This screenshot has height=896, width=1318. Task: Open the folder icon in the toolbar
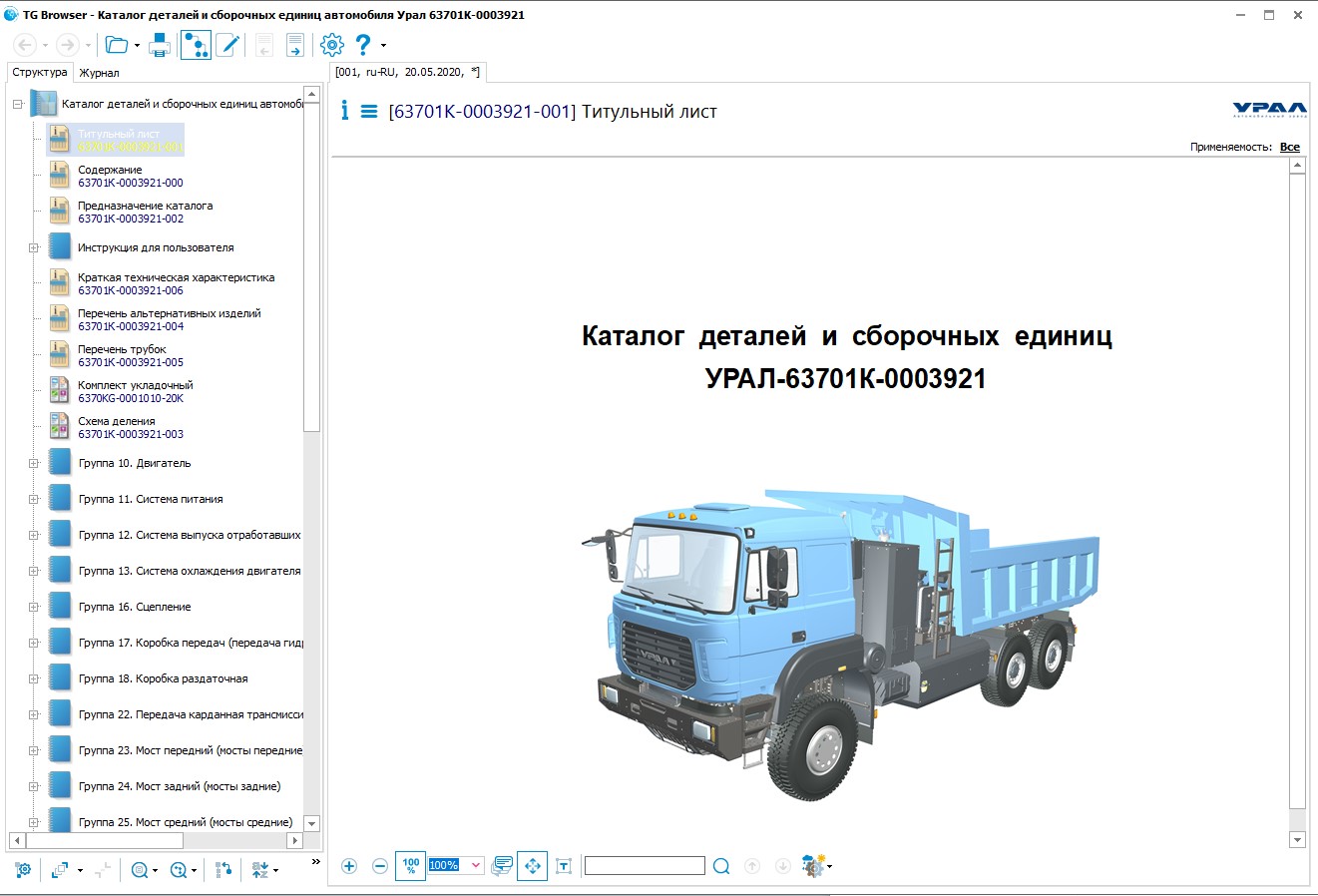click(x=117, y=45)
